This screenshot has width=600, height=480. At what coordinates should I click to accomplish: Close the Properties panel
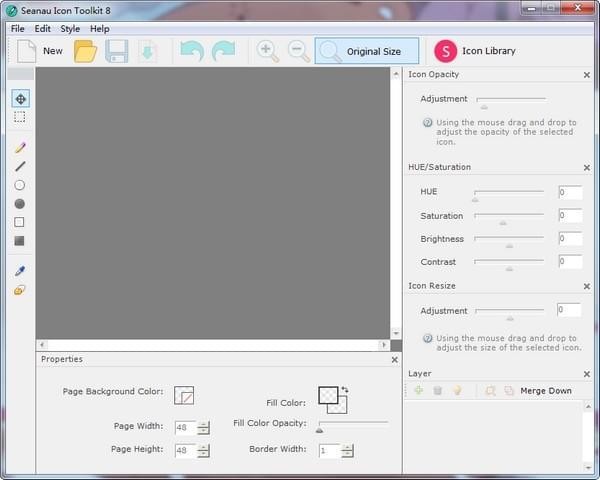(395, 360)
